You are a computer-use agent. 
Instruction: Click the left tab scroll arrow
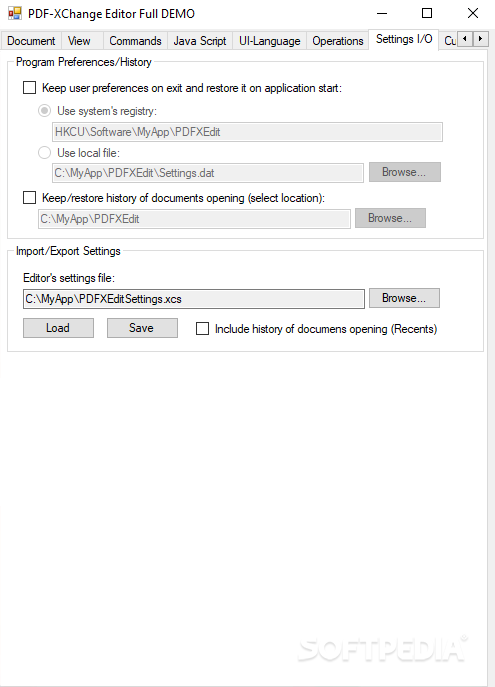[x=465, y=39]
